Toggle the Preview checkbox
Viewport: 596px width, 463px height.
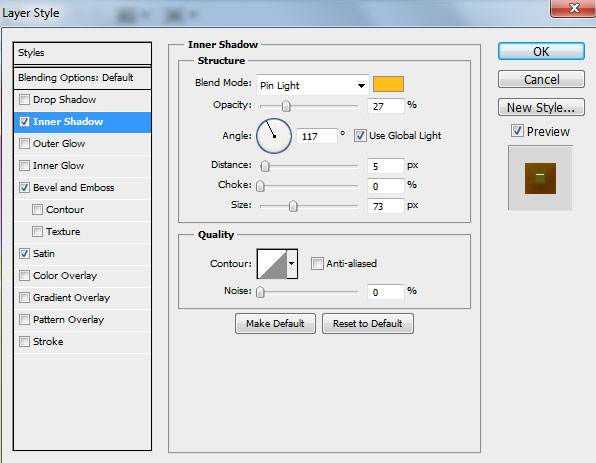pyautogui.click(x=517, y=131)
